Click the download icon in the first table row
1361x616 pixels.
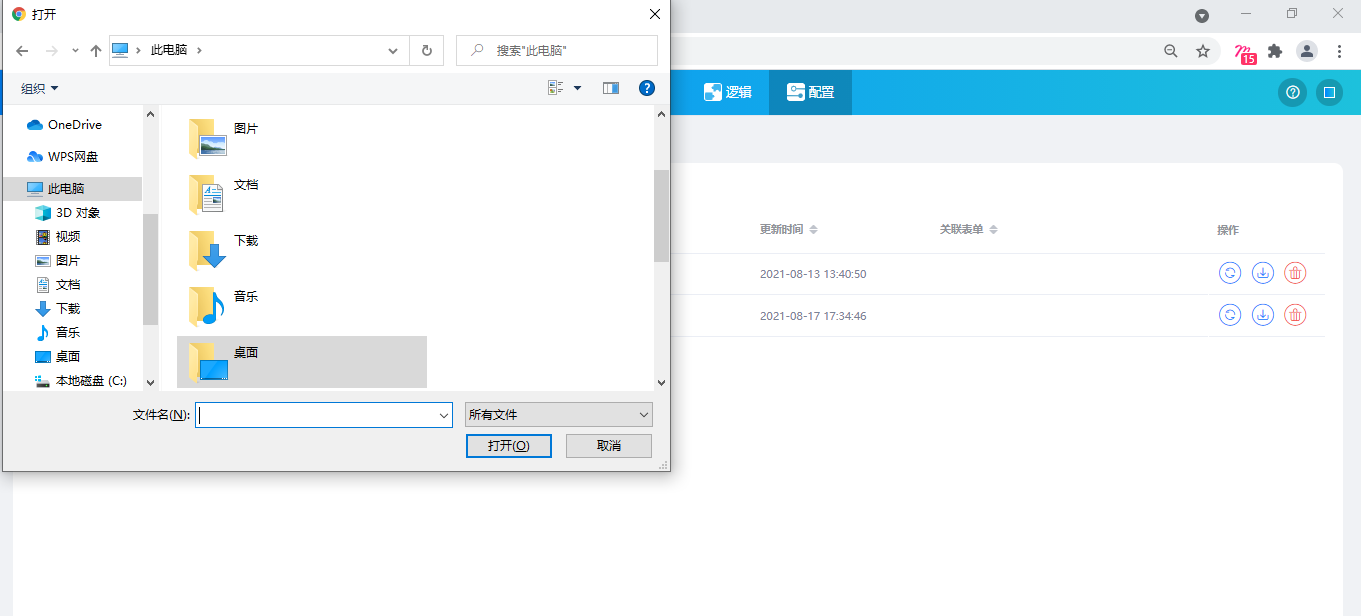(x=1262, y=273)
